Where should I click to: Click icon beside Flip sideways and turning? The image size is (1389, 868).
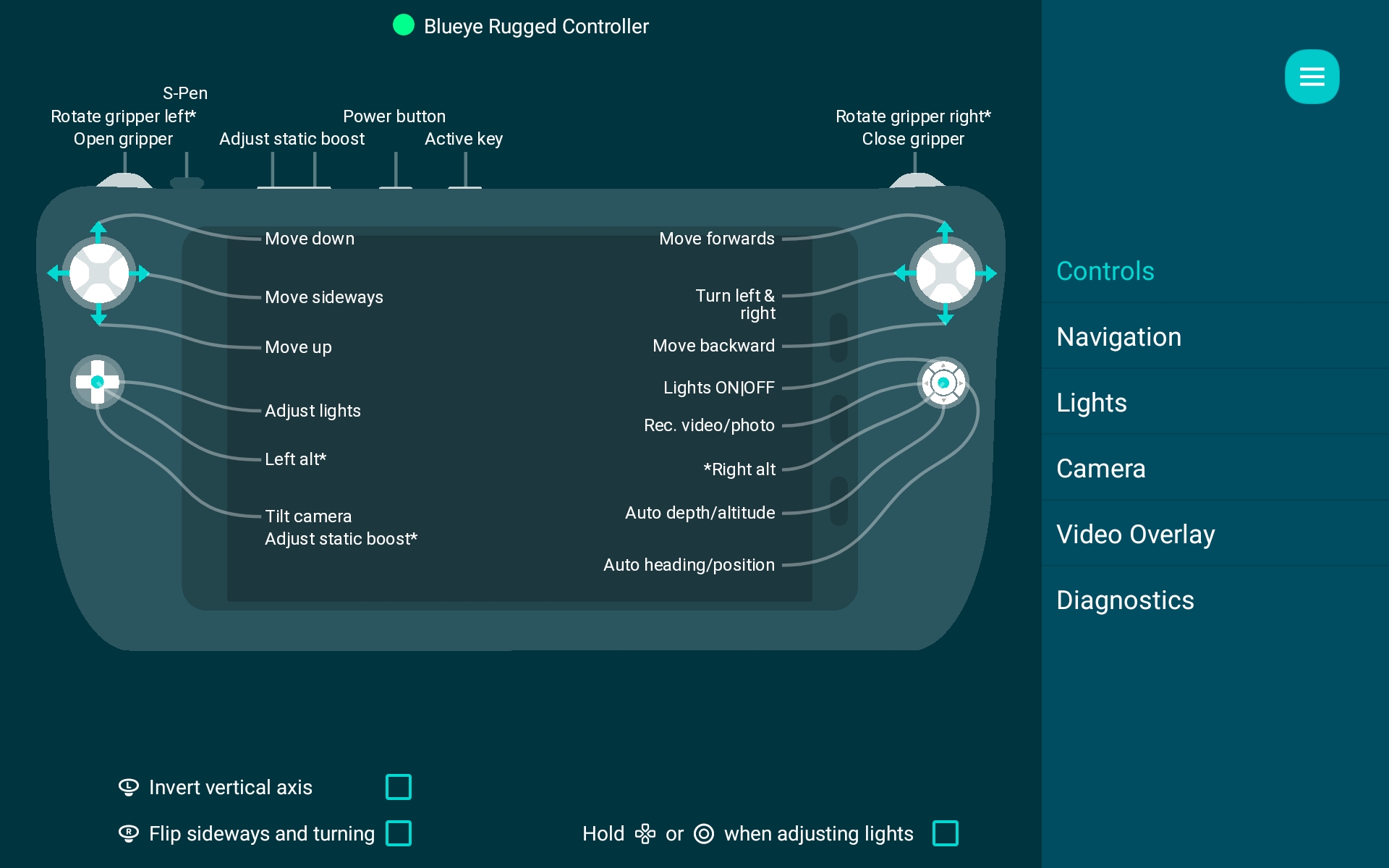tap(128, 833)
